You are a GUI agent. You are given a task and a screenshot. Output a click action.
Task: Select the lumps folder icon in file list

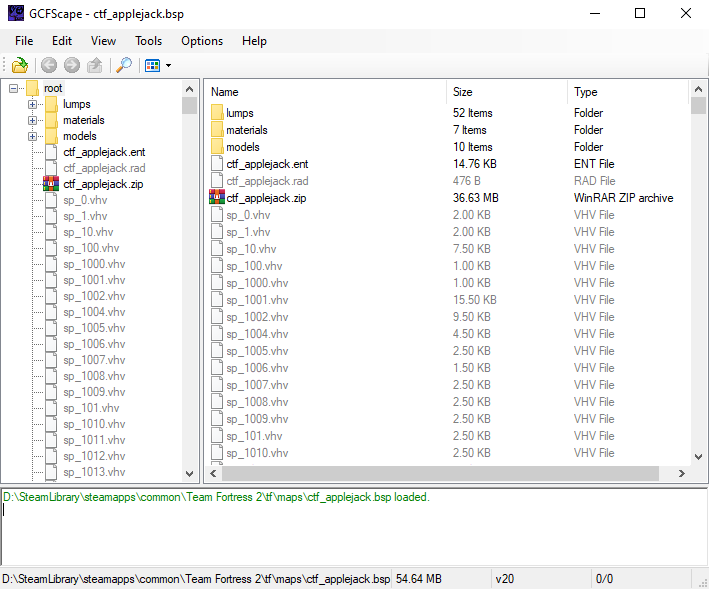pyautogui.click(x=217, y=113)
